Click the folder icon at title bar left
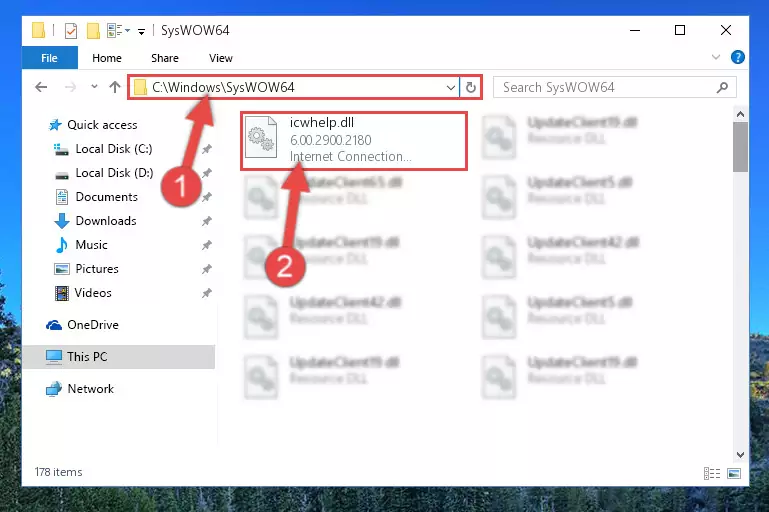 click(x=38, y=30)
